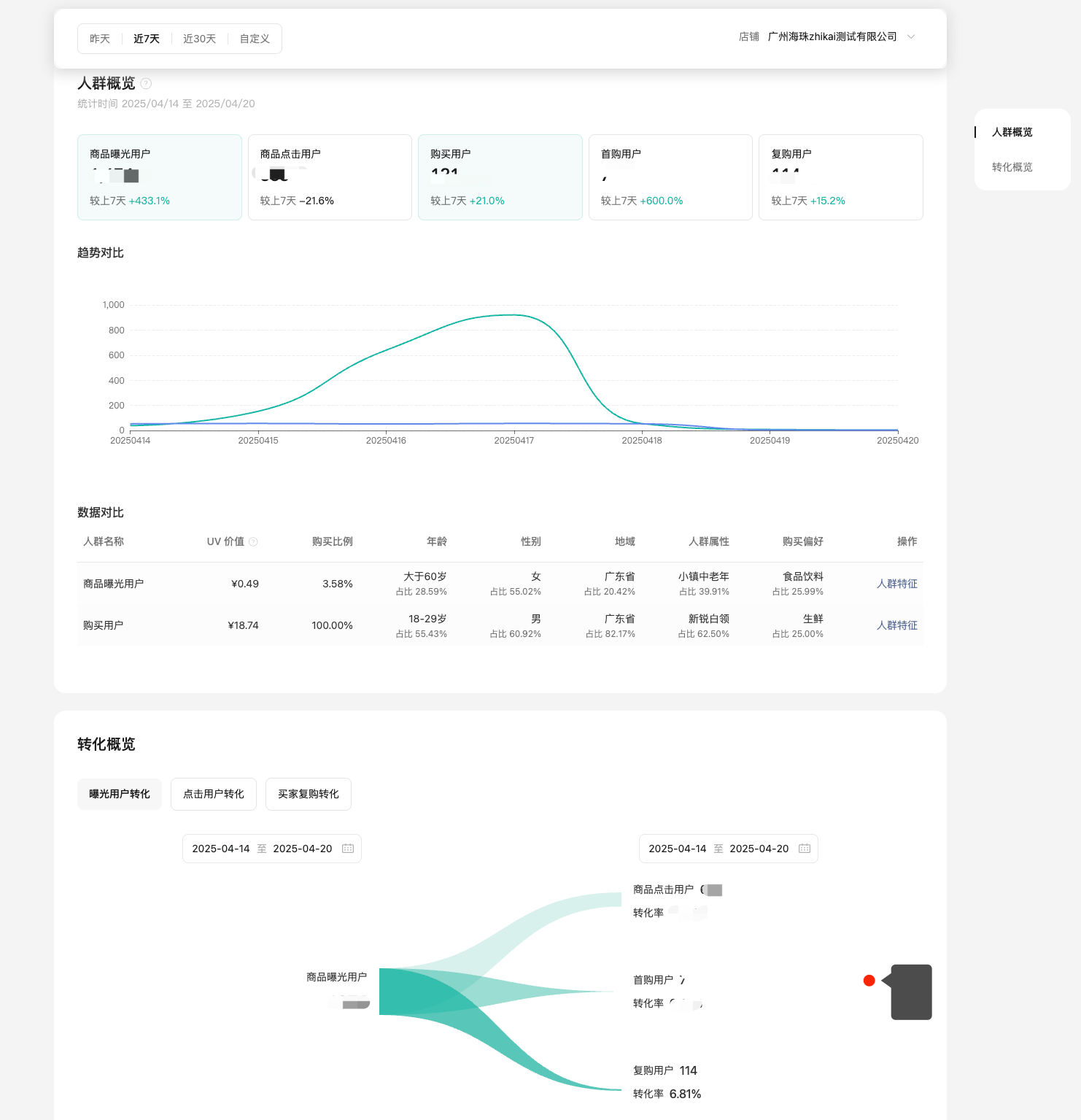Switch to 点击用户转化 tab

[x=214, y=794]
